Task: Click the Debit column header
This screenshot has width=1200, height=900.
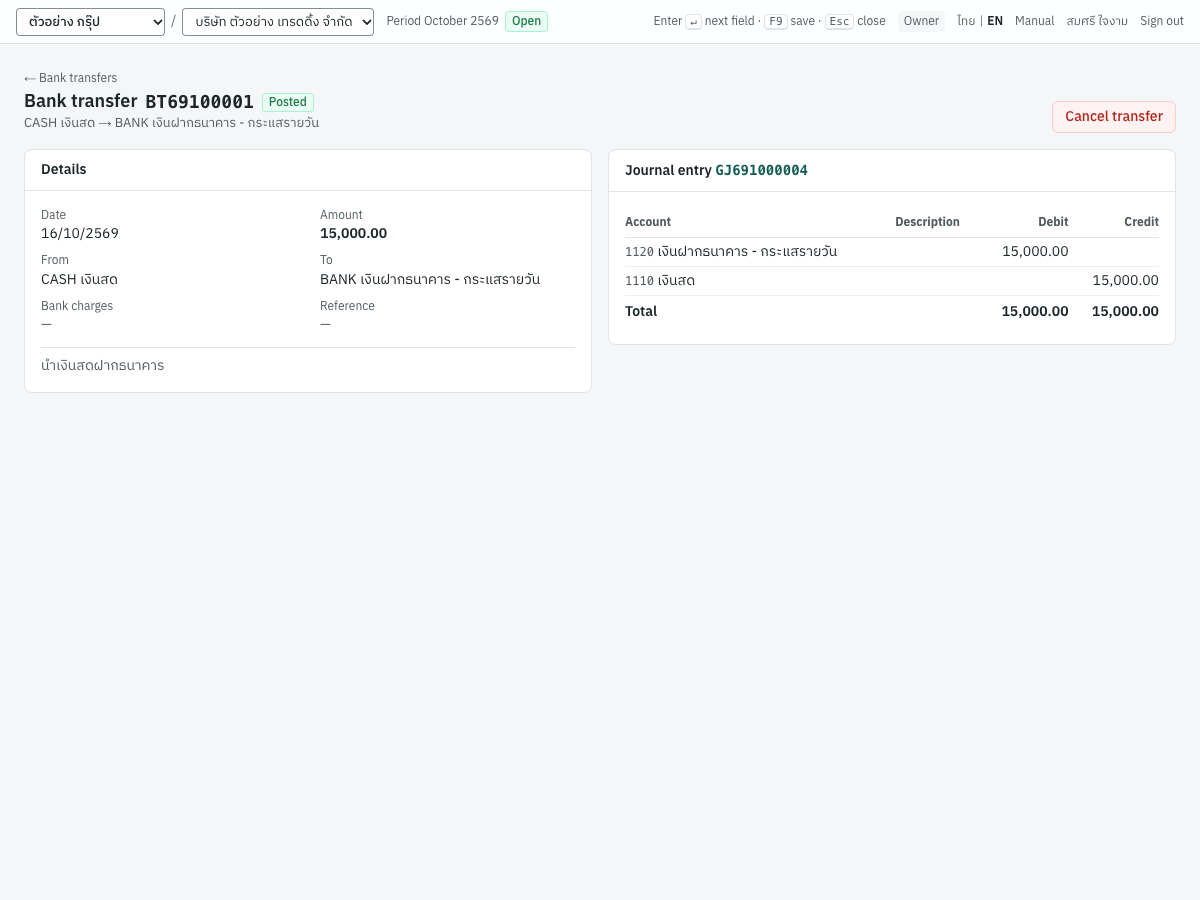Action: click(x=1053, y=222)
